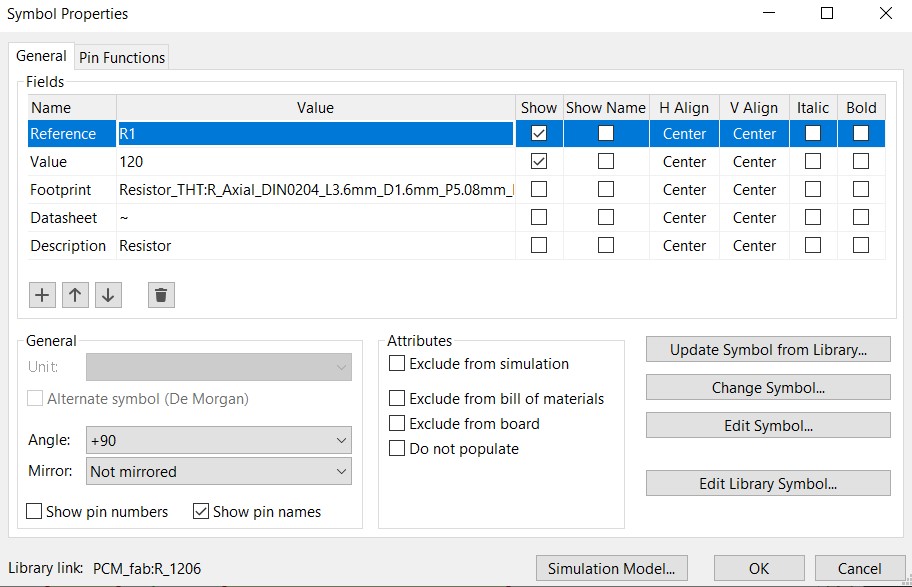912x587 pixels.
Task: Move selected field up with arrow icon
Action: point(75,294)
